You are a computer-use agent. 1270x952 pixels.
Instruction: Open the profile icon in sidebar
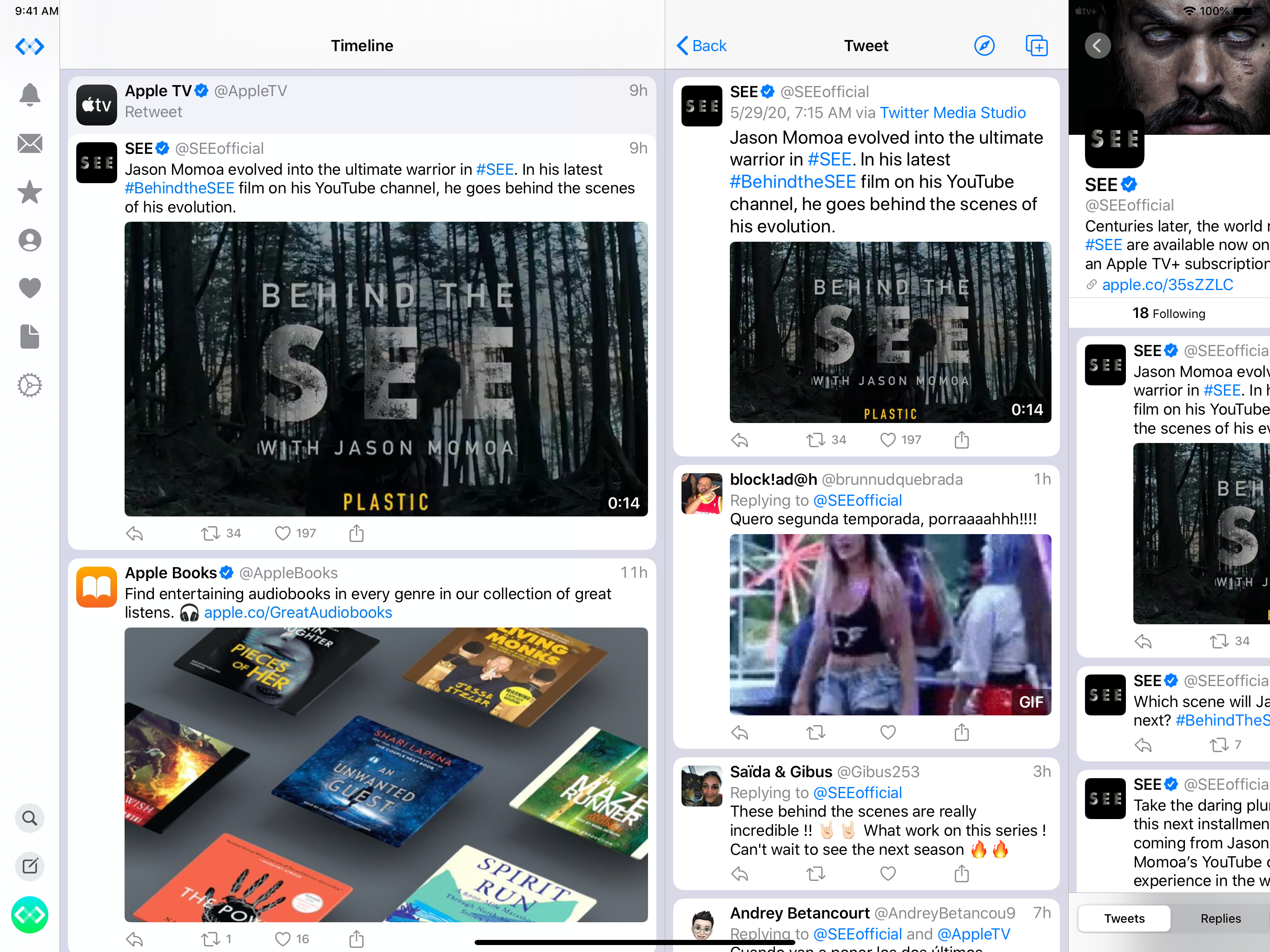(x=30, y=240)
